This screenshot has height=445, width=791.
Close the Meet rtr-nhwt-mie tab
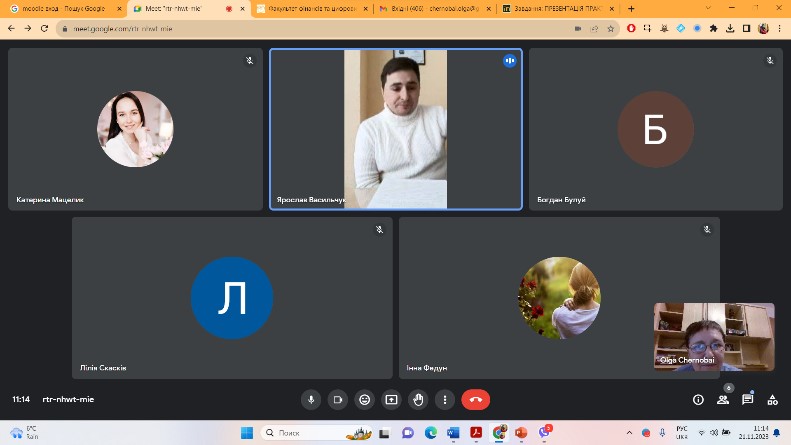[243, 9]
